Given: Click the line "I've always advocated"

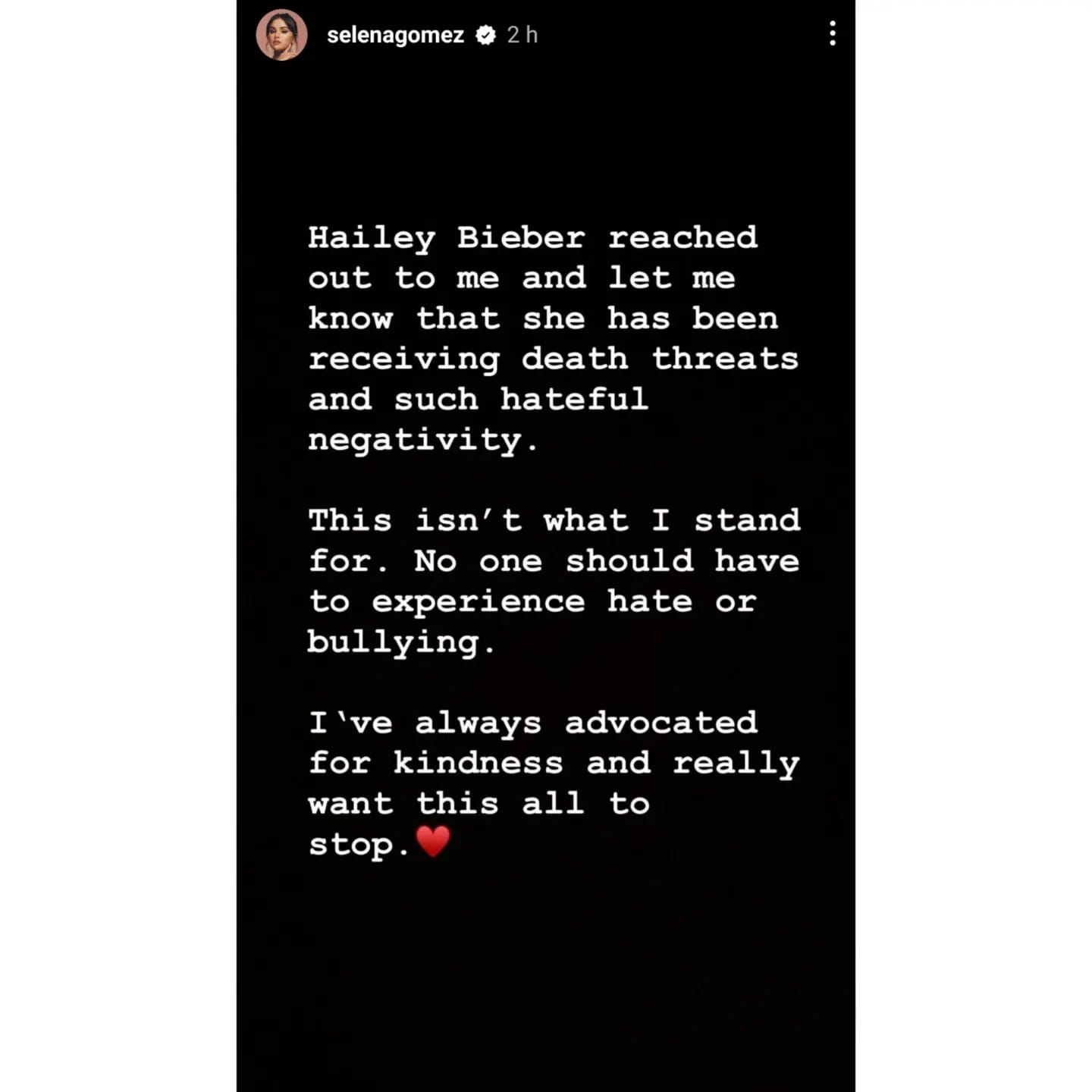Looking at the screenshot, I should [533, 723].
